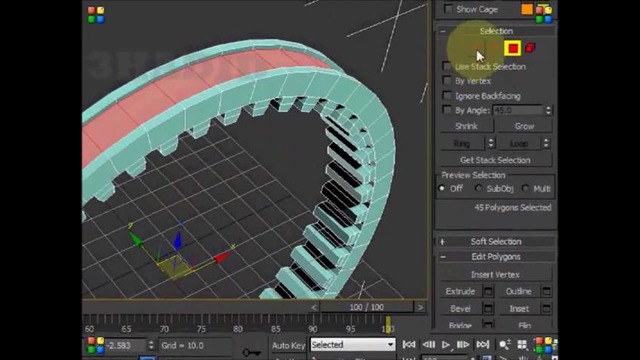Click the Set Keys key icon

pos(251,352)
